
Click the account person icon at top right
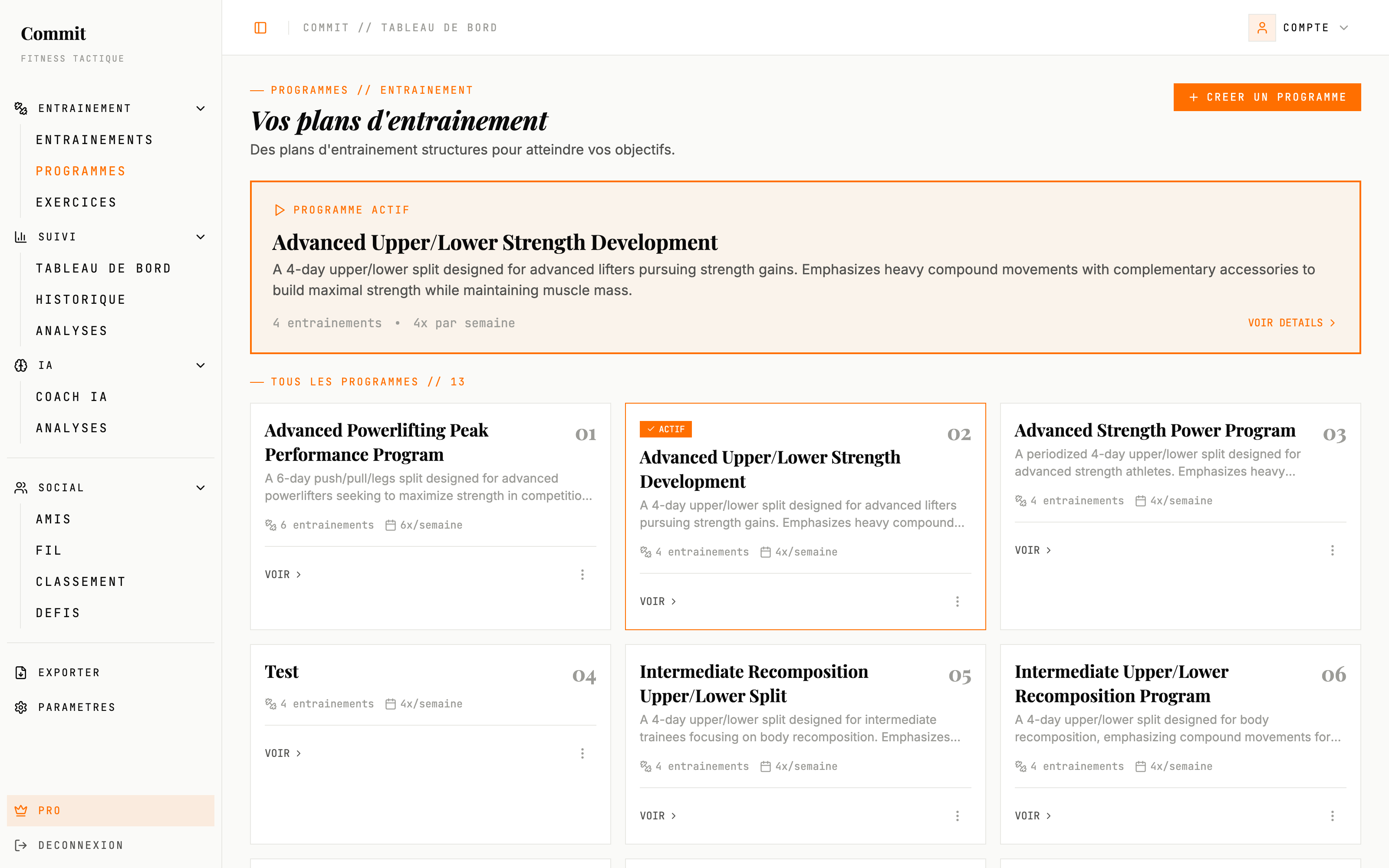click(1261, 27)
